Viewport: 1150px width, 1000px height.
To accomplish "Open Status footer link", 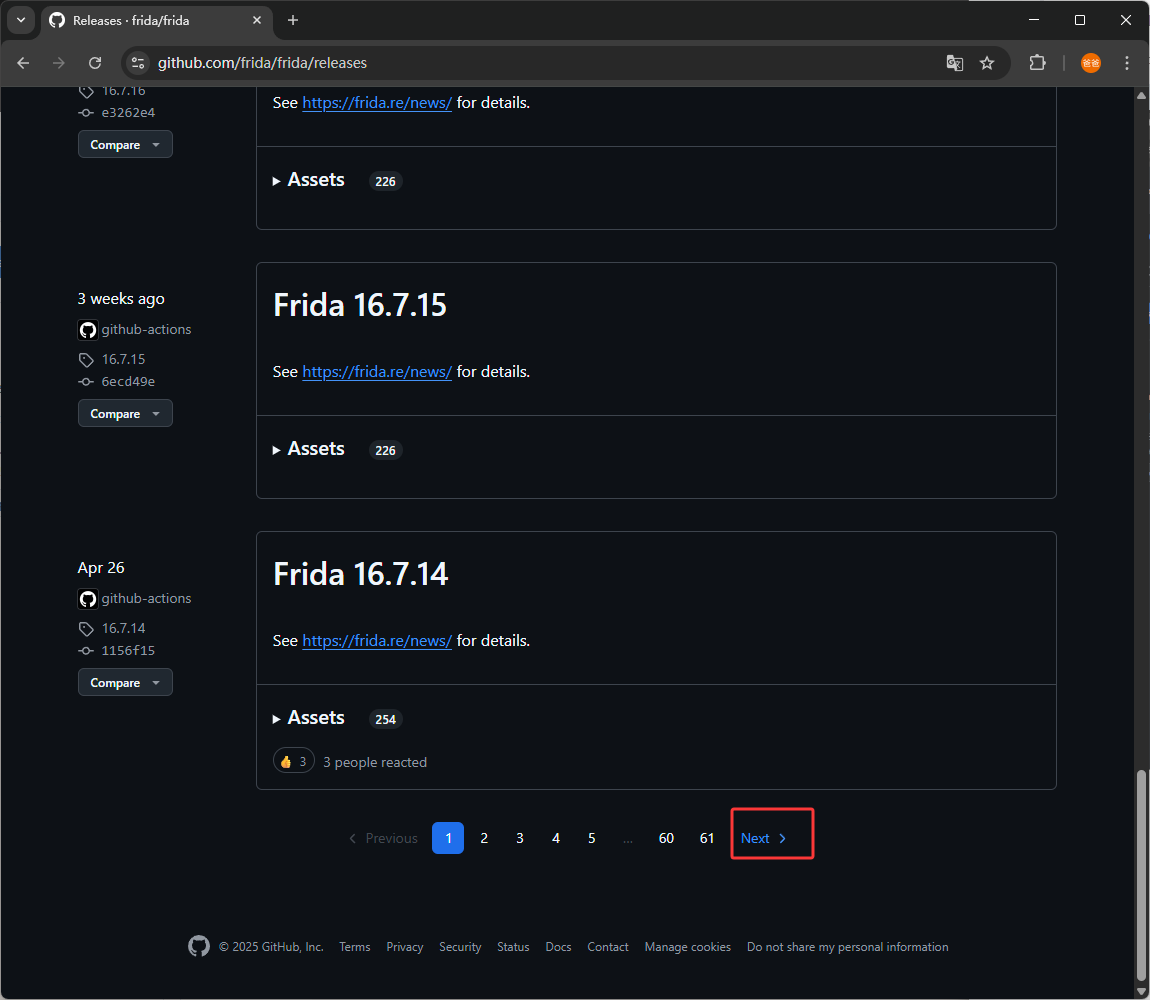I will click(513, 947).
